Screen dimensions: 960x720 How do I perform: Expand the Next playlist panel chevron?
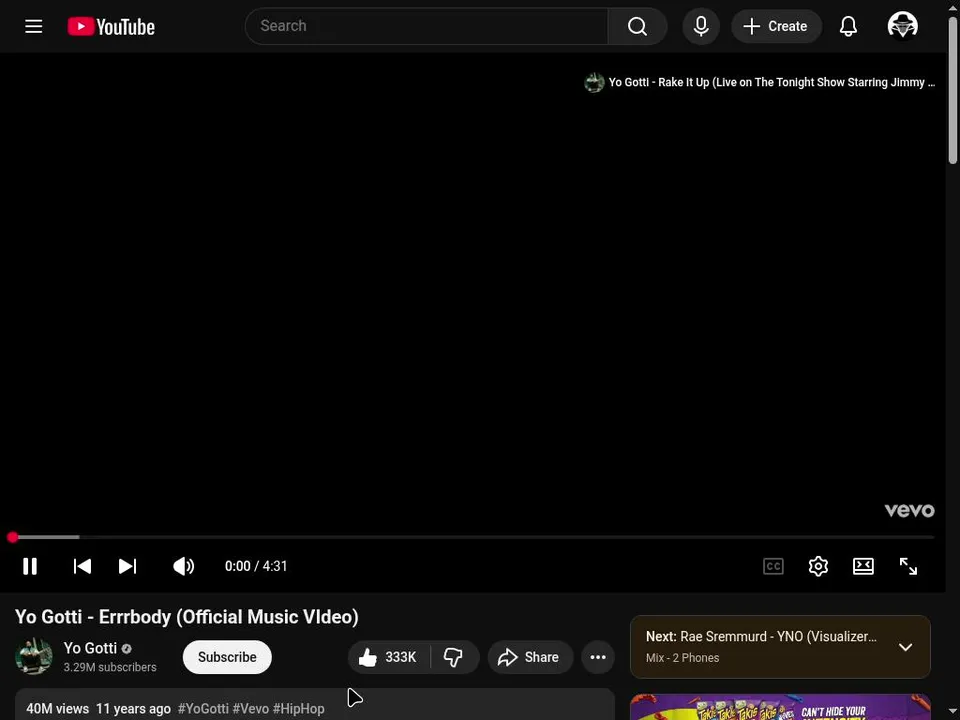(x=905, y=647)
